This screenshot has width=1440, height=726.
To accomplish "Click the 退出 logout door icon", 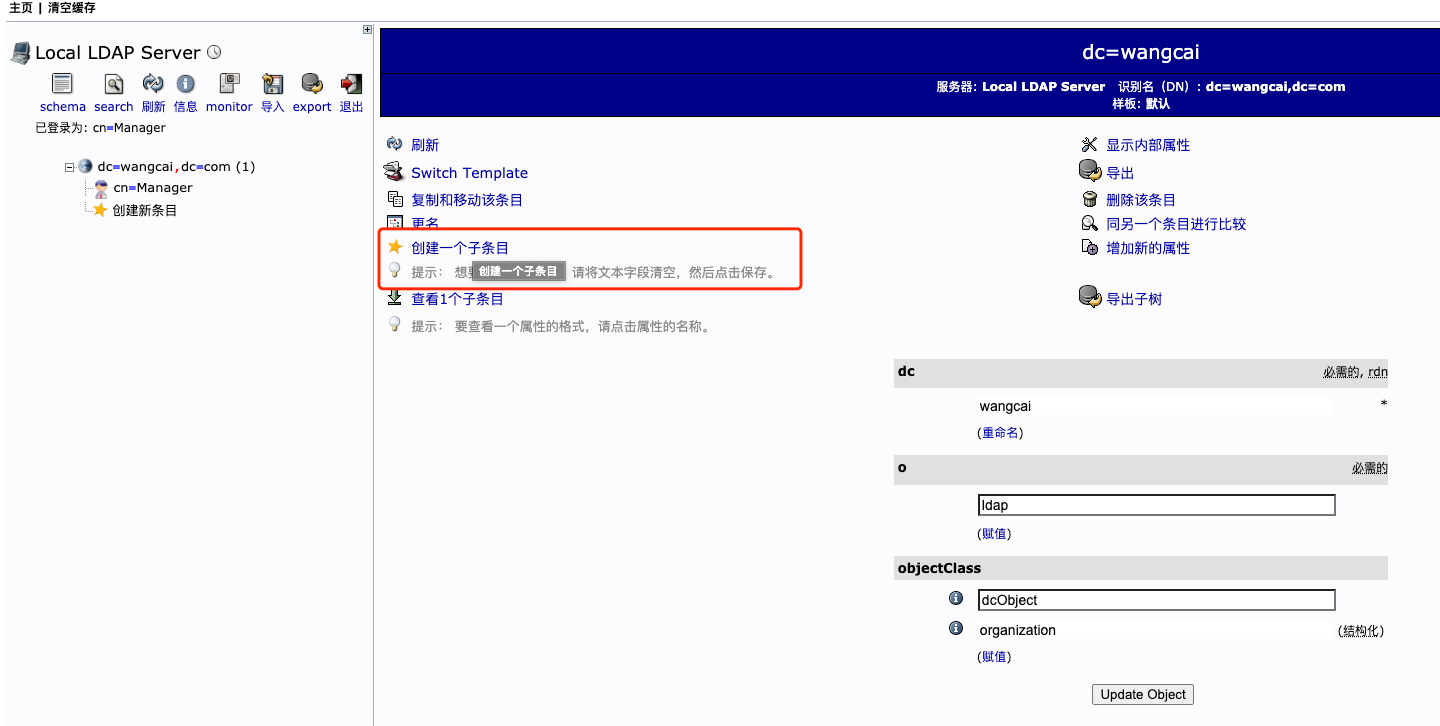I will (x=350, y=84).
